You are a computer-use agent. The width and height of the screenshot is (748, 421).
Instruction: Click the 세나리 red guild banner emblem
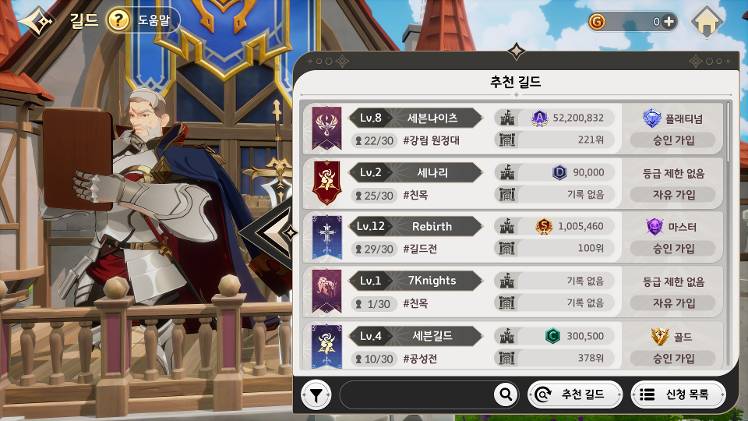click(327, 183)
